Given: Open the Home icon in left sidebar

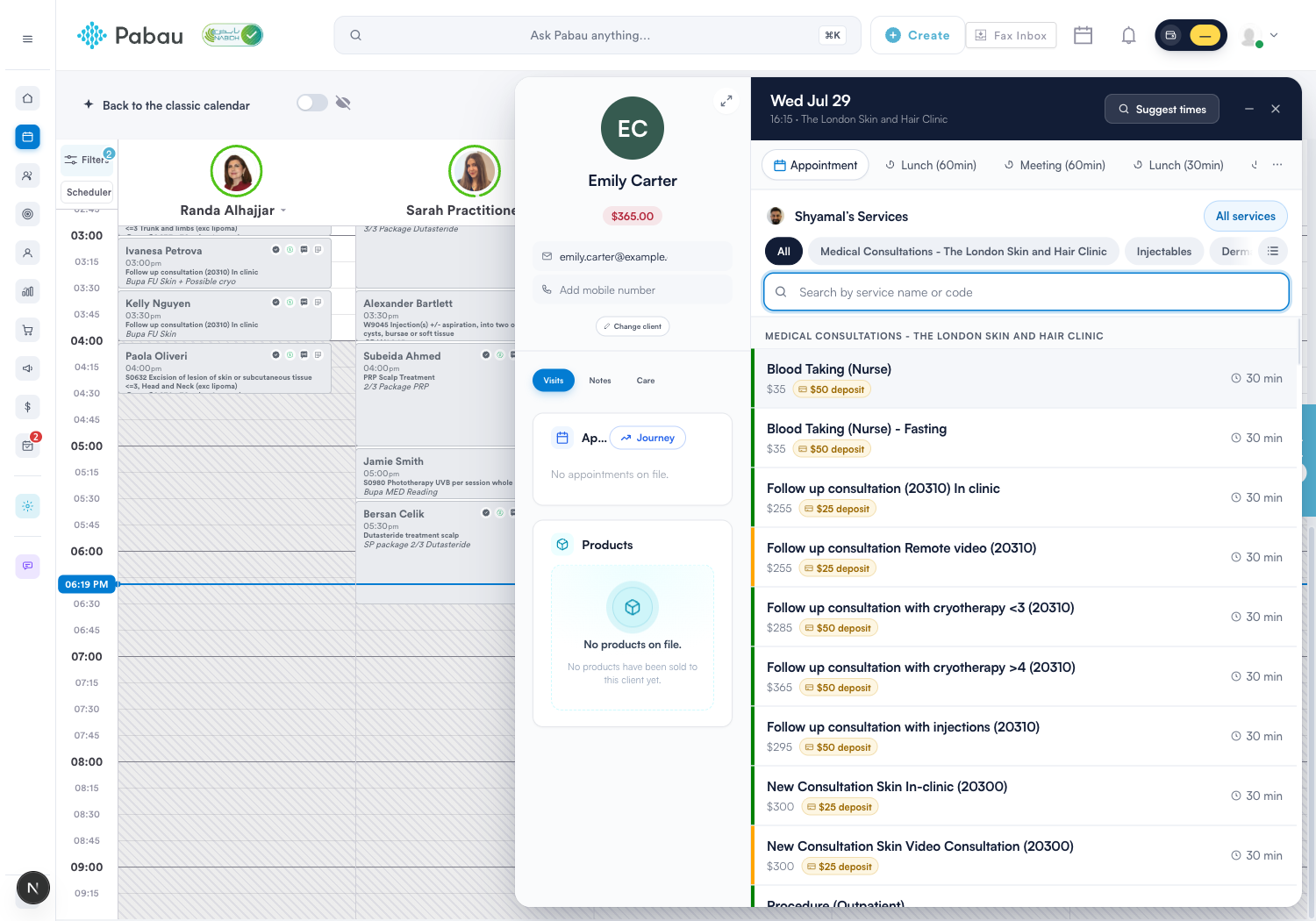Looking at the screenshot, I should click(x=27, y=98).
